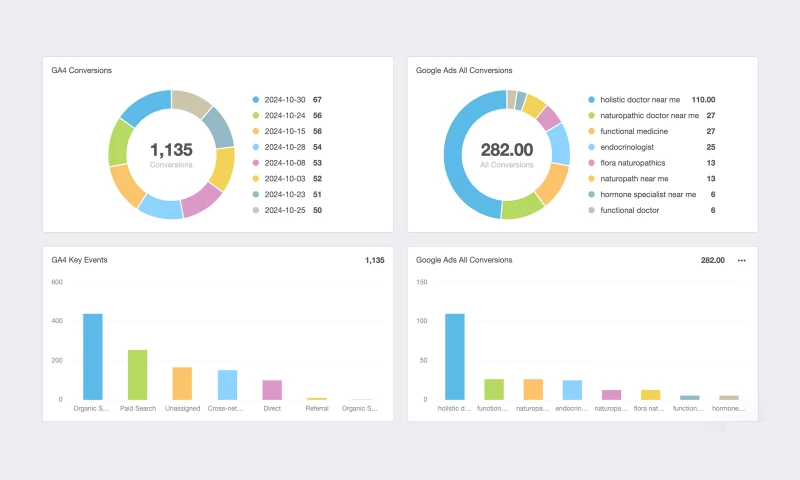The width and height of the screenshot is (800, 480).
Task: Click the pink dot beside flora naturopathics
Action: pyautogui.click(x=591, y=163)
